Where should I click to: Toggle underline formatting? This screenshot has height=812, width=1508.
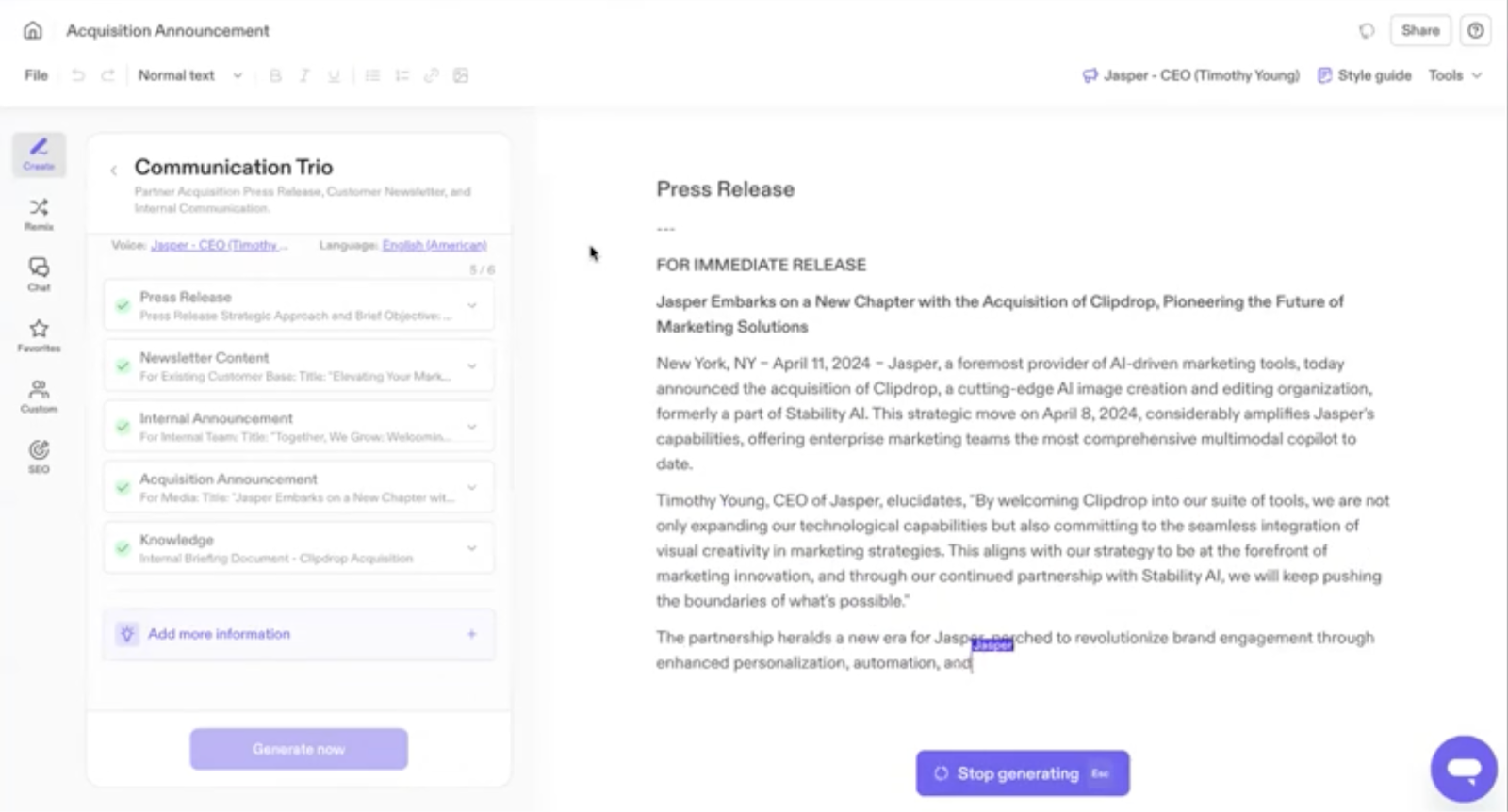click(x=334, y=75)
